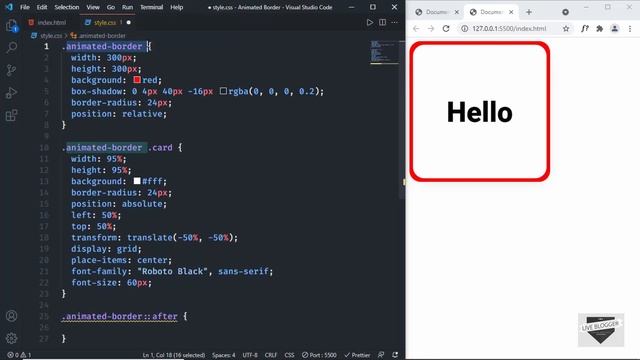Open Source Control view
Viewport: 640px width, 360px height.
click(12, 70)
